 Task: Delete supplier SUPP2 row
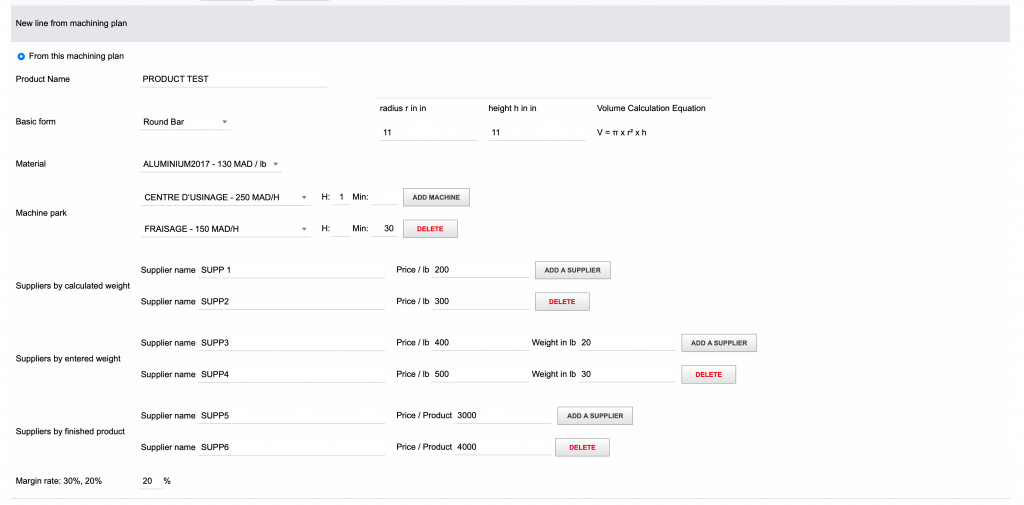coord(562,301)
